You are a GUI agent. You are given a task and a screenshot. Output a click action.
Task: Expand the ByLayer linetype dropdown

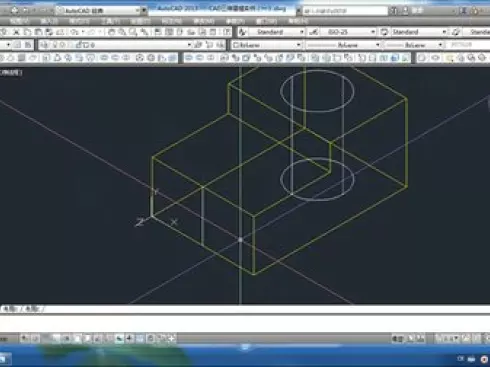tap(343, 45)
